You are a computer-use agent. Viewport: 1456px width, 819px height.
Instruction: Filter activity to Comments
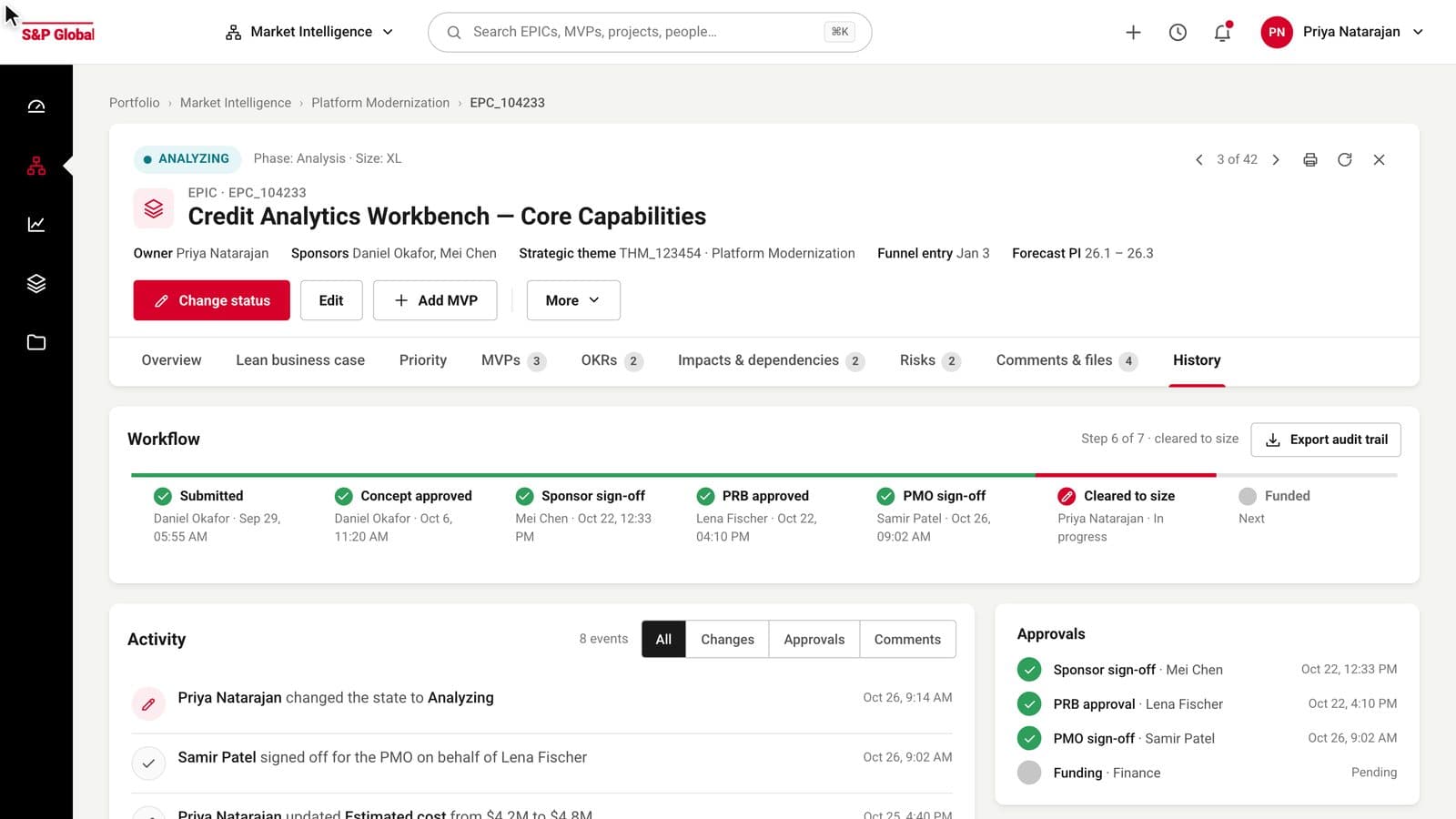907,639
